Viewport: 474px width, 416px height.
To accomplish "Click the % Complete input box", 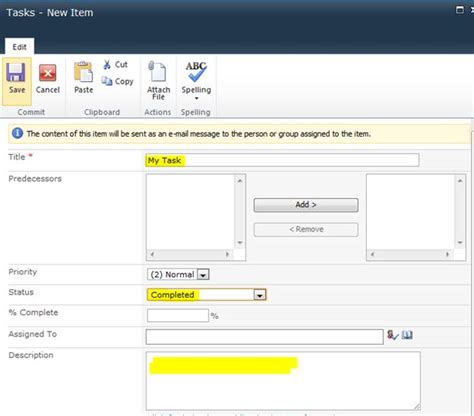I will click(x=178, y=315).
